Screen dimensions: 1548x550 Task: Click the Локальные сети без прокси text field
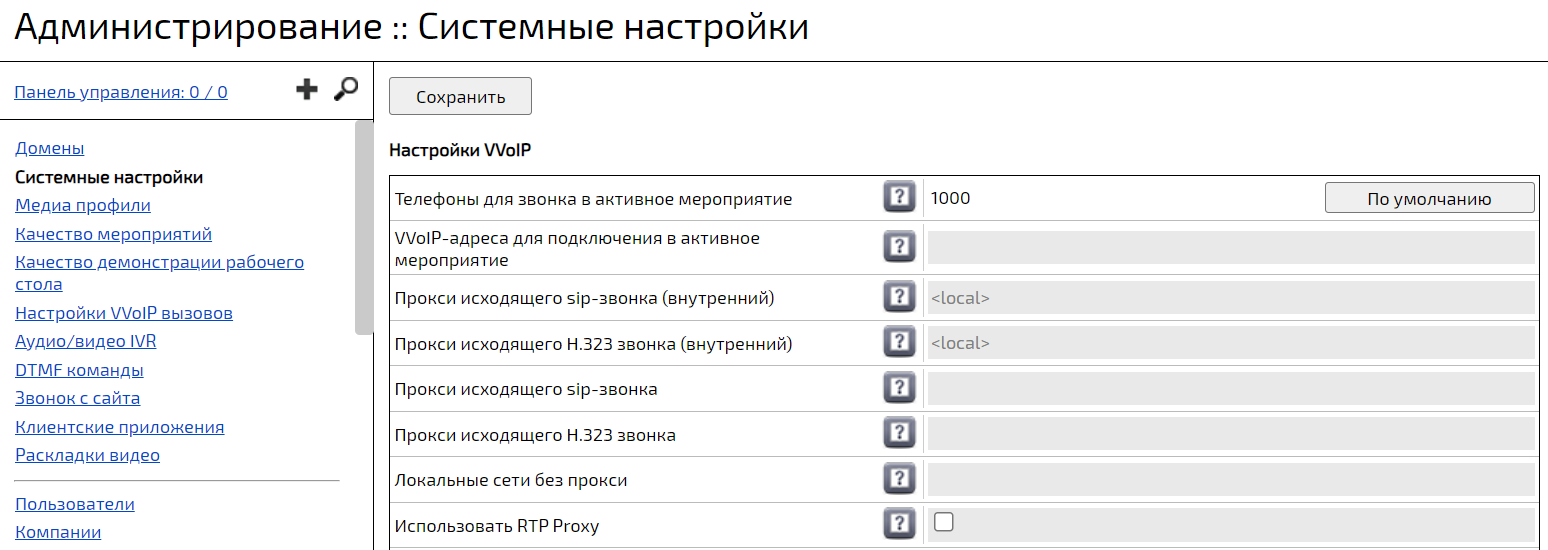click(1230, 480)
